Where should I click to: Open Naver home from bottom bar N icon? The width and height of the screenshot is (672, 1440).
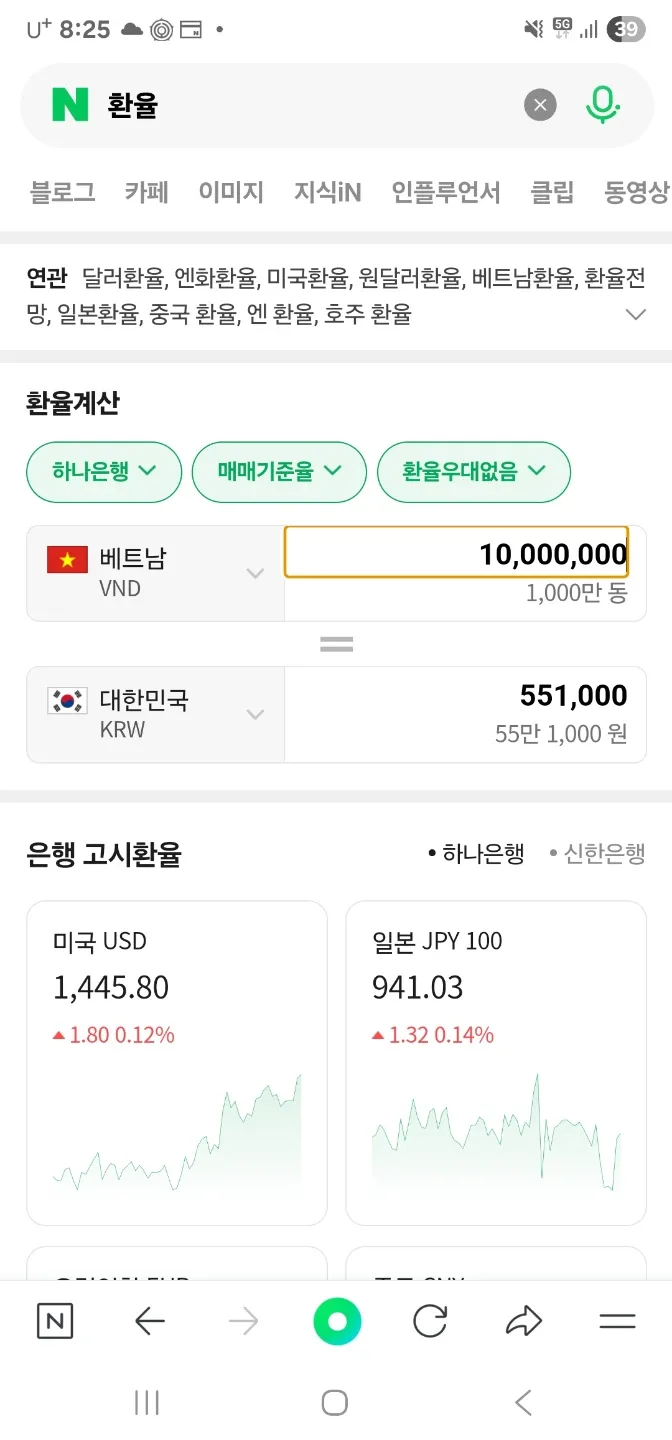coord(55,1322)
